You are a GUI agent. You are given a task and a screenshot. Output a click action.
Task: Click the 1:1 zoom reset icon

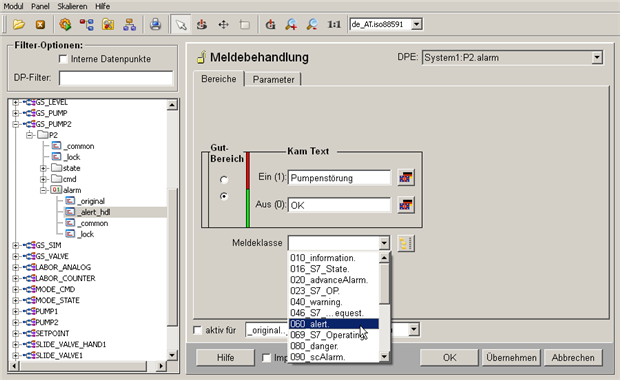click(x=334, y=25)
